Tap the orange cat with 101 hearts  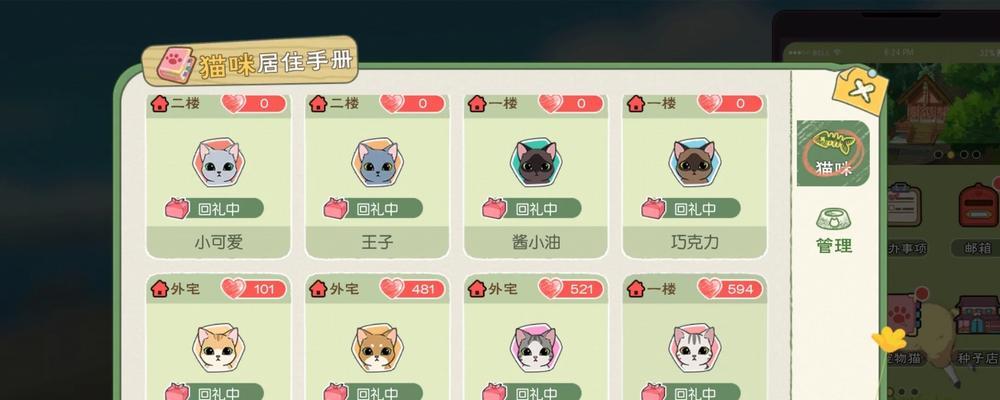click(219, 348)
